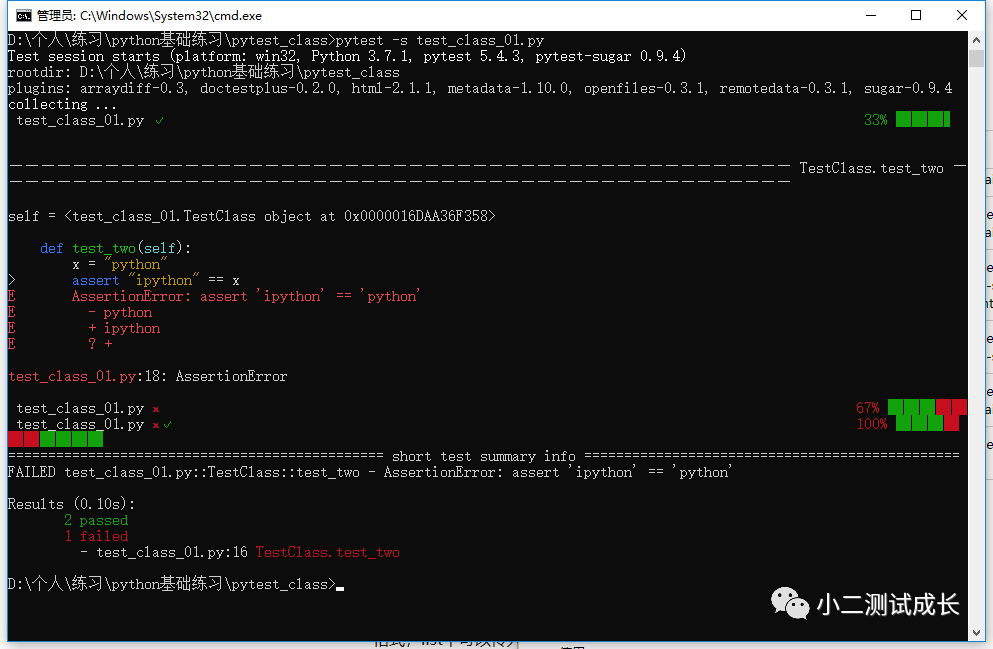Click the plugins list line
Viewport: 993px width, 649px height.
[480, 88]
